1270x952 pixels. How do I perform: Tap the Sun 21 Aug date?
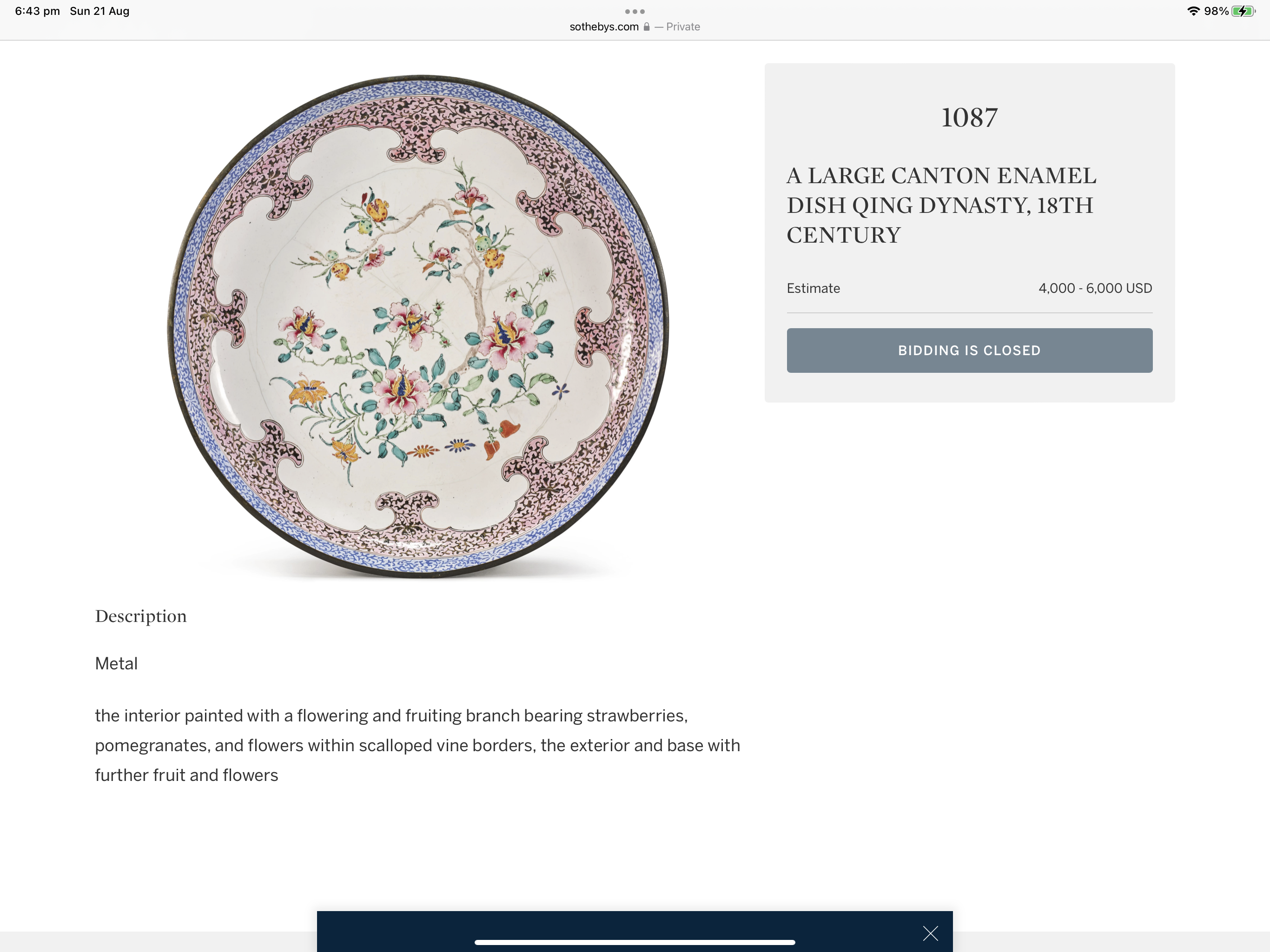(x=99, y=11)
